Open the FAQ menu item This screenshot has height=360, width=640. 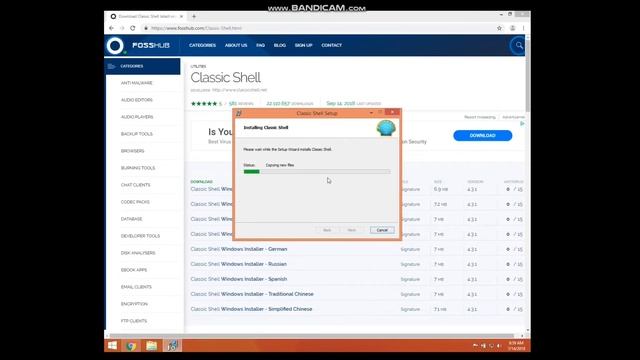260,45
